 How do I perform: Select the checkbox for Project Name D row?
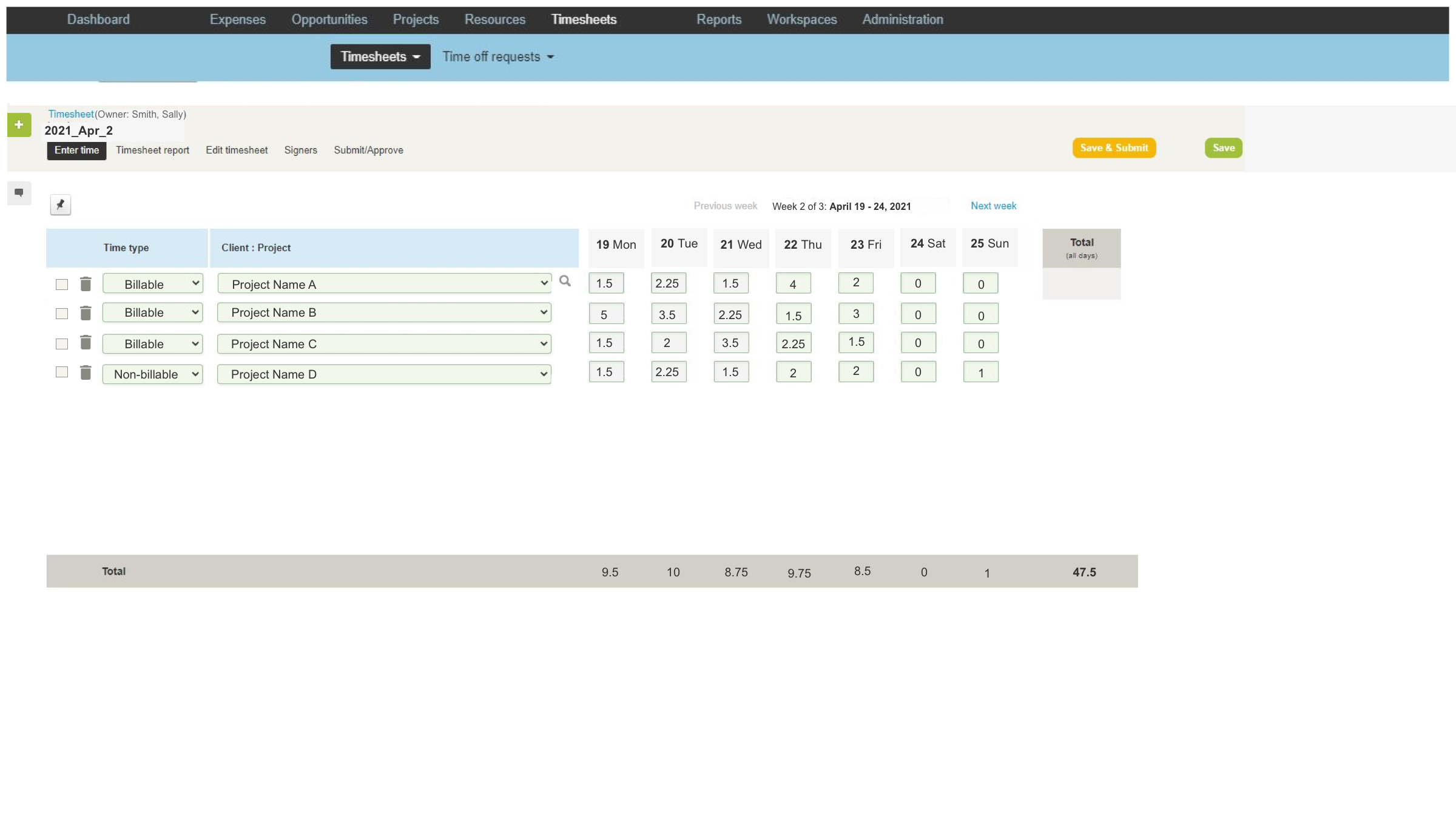pos(62,372)
